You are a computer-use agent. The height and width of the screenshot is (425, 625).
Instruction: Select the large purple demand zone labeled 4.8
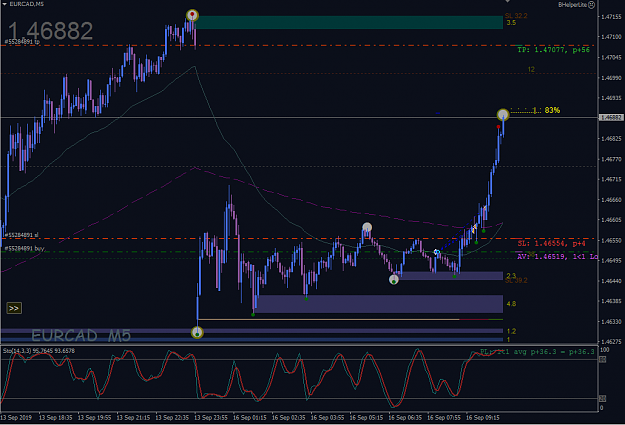coord(379,304)
